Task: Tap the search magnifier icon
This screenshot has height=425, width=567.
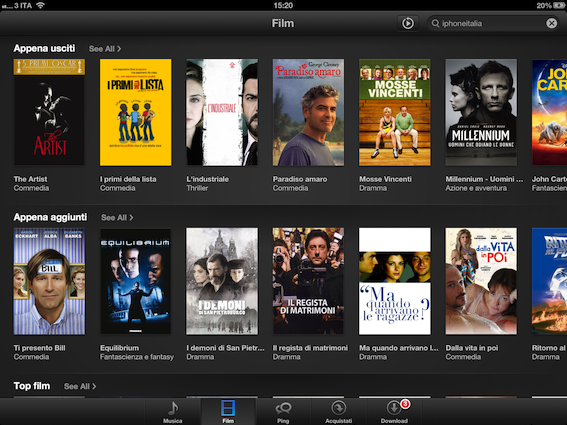Action: click(435, 24)
